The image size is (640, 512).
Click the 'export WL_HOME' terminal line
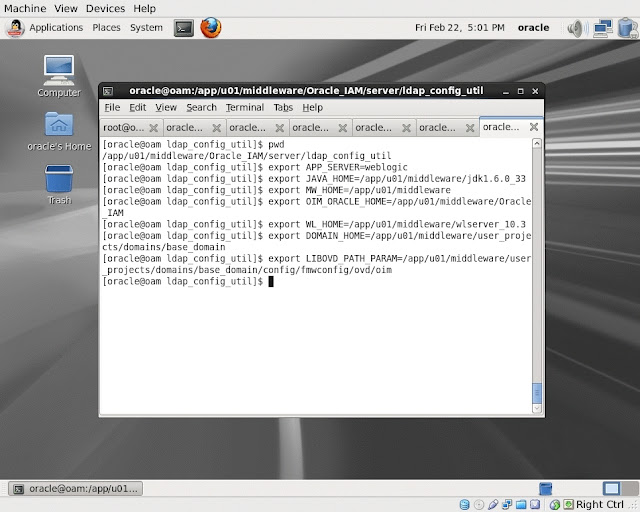[314, 225]
